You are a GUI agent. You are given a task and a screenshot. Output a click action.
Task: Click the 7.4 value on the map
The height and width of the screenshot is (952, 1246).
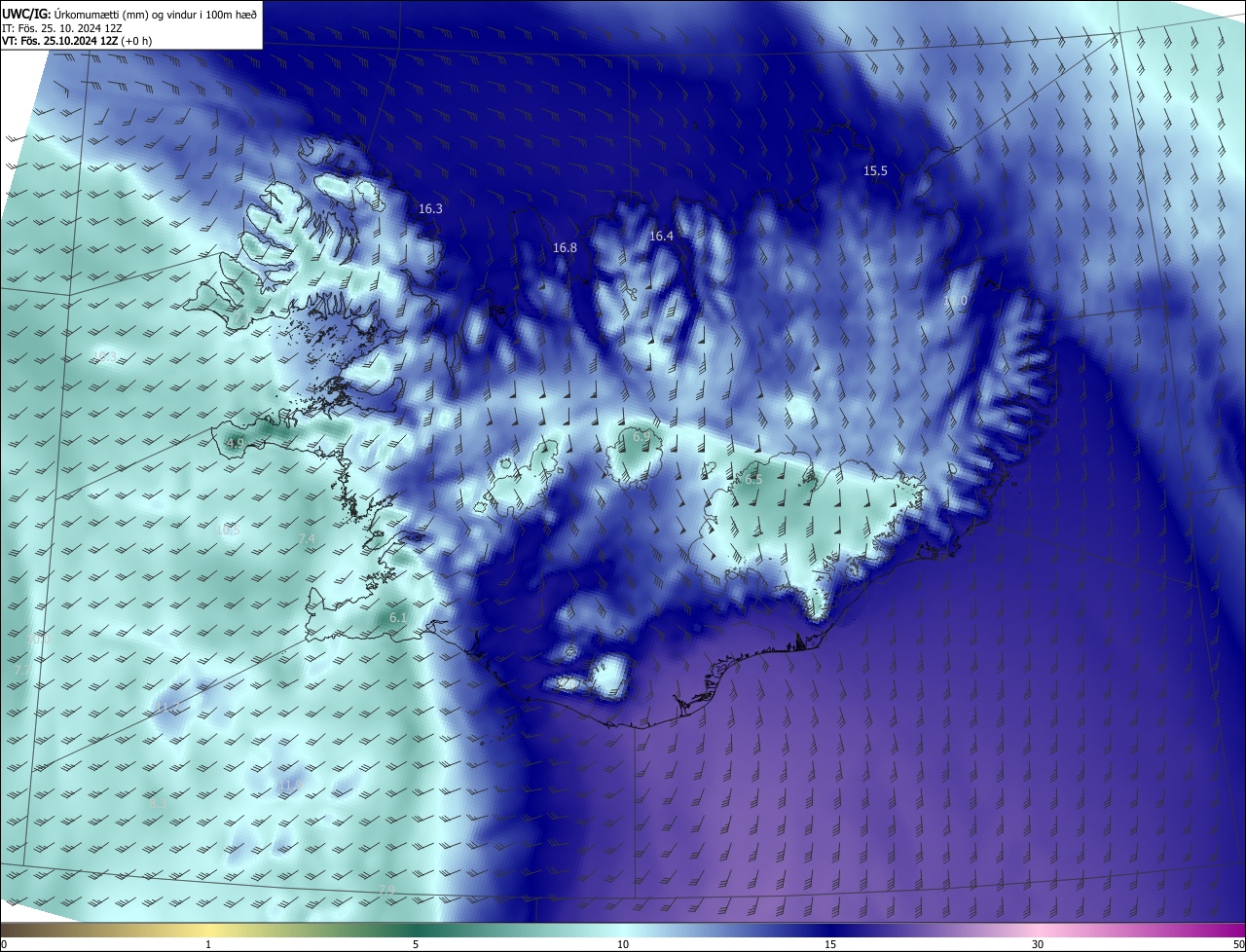point(307,539)
